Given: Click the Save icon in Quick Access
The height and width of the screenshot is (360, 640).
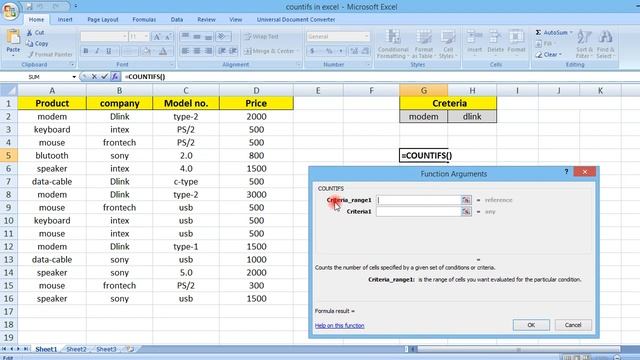Looking at the screenshot, I should coord(29,6).
